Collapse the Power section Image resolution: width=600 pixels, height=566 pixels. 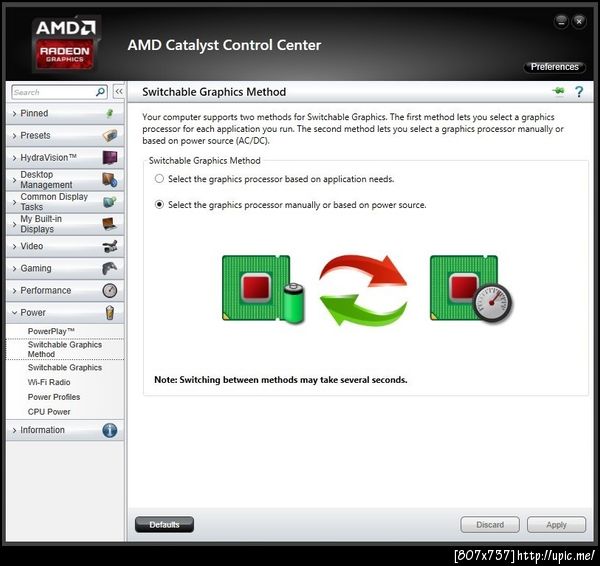click(x=65, y=313)
